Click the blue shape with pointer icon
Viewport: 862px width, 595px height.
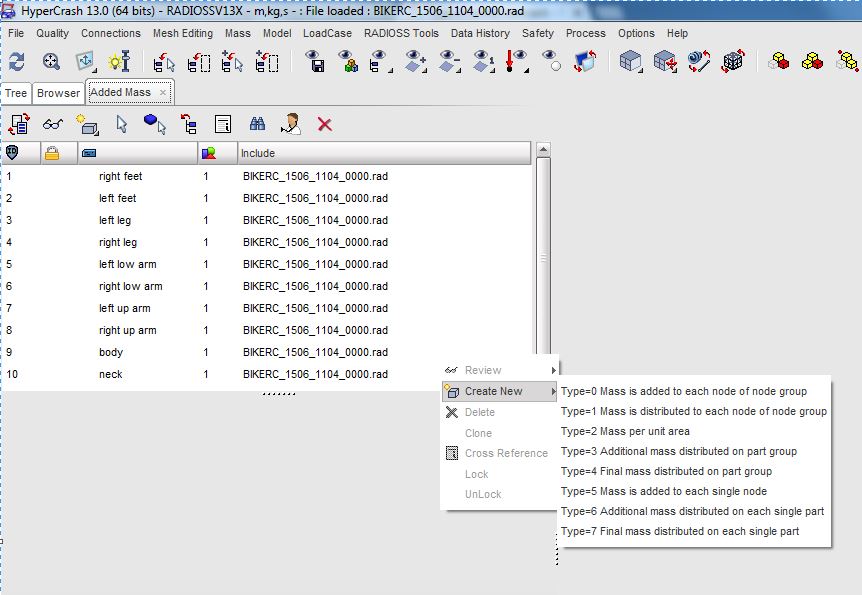154,125
